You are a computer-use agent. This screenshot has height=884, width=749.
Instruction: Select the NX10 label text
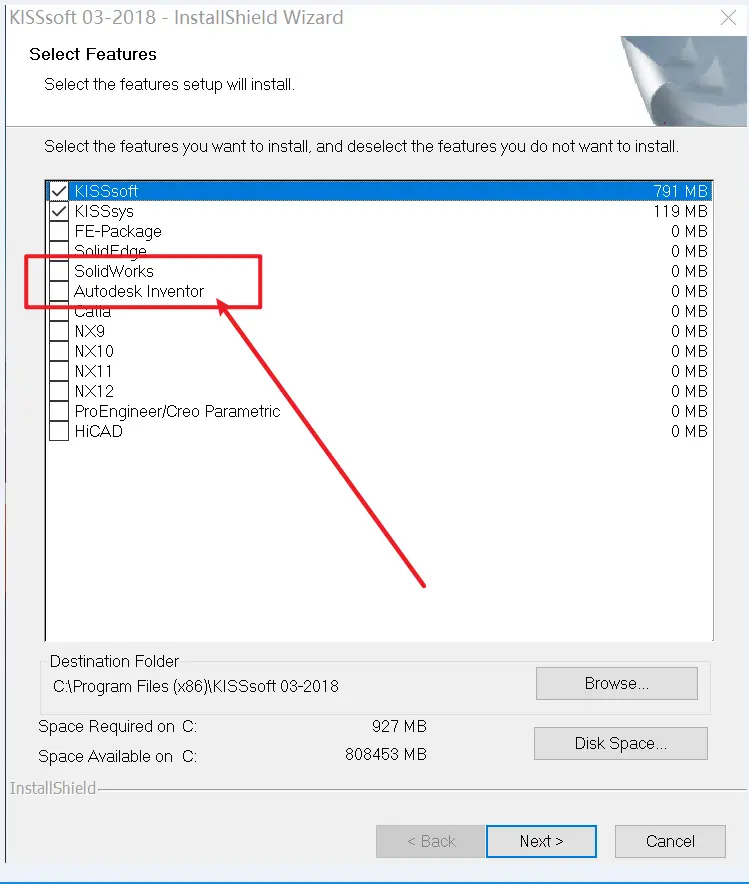click(94, 351)
